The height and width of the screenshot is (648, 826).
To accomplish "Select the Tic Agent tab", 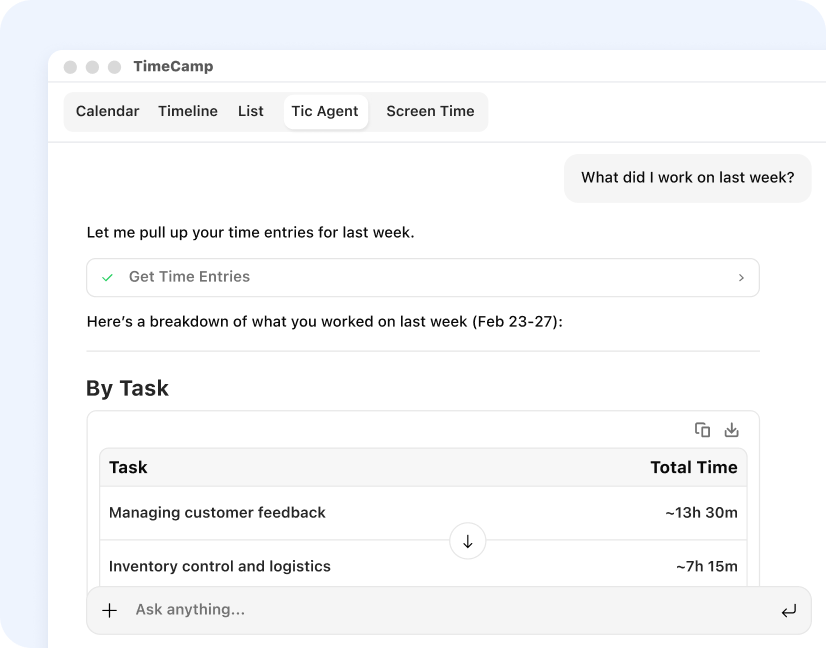I will coord(325,111).
